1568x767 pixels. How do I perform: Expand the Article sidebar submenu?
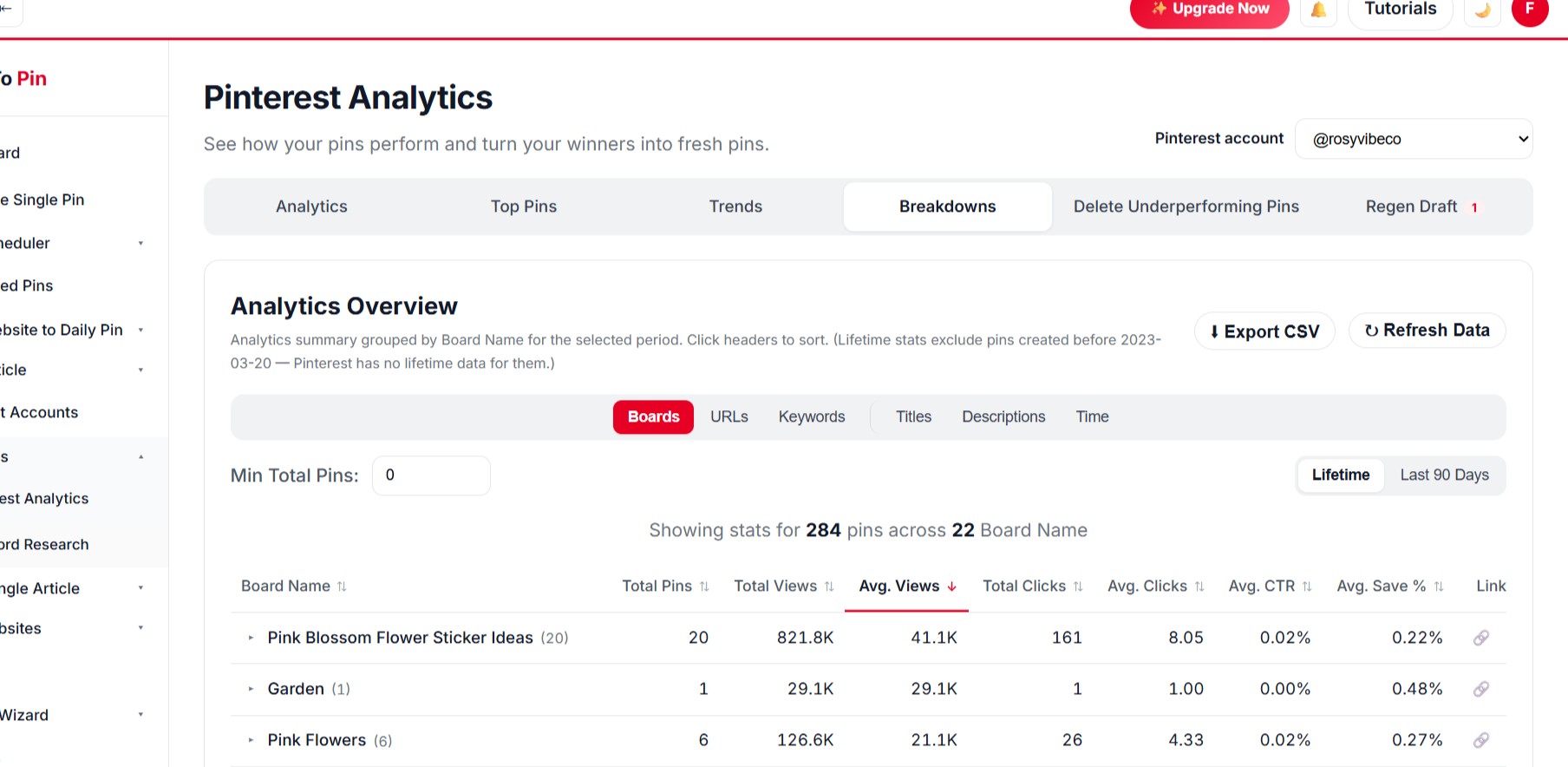[140, 370]
